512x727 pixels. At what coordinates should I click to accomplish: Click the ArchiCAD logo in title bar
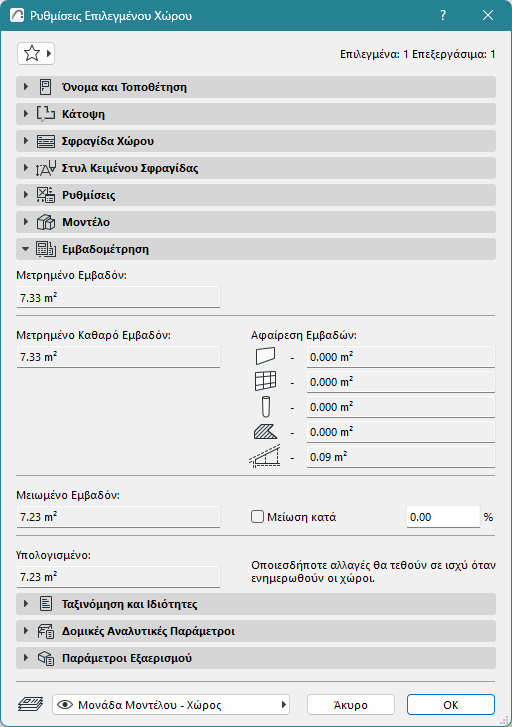17,16
